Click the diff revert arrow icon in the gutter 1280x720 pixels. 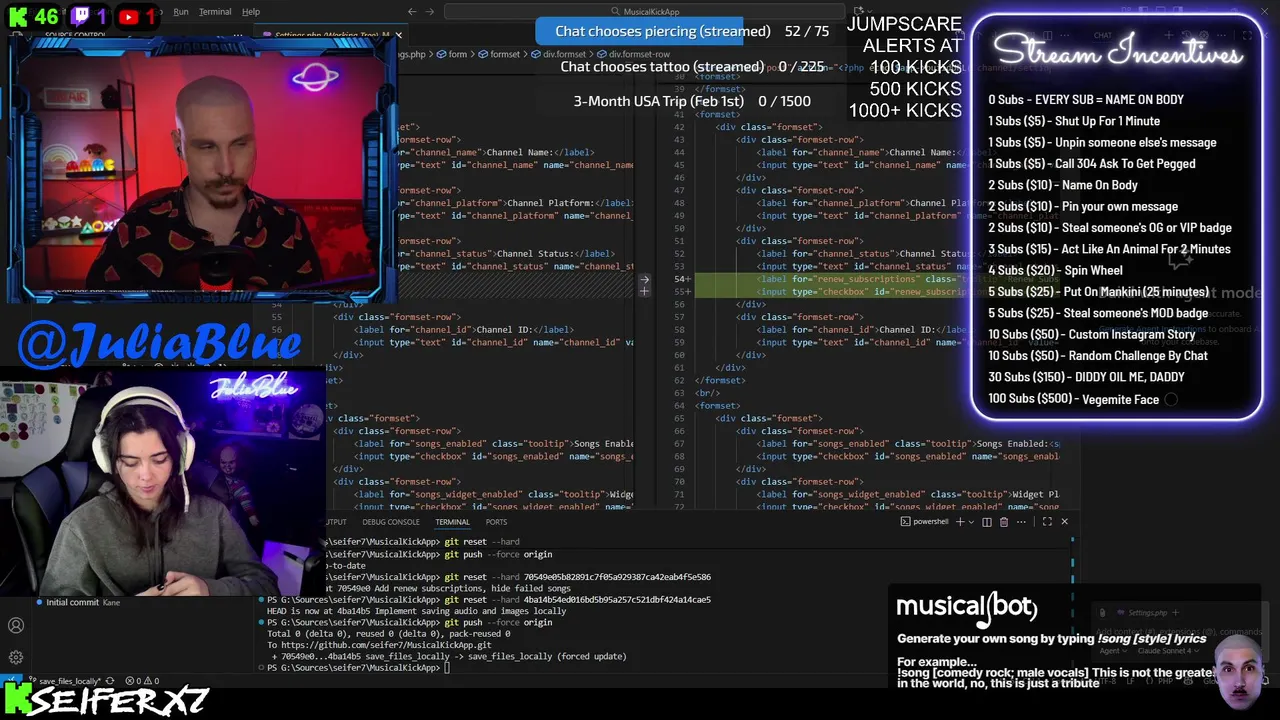pos(644,279)
